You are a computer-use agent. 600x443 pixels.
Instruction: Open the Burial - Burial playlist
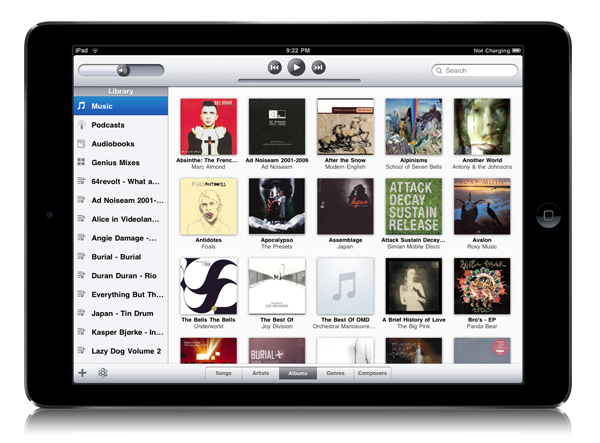pyautogui.click(x=121, y=257)
